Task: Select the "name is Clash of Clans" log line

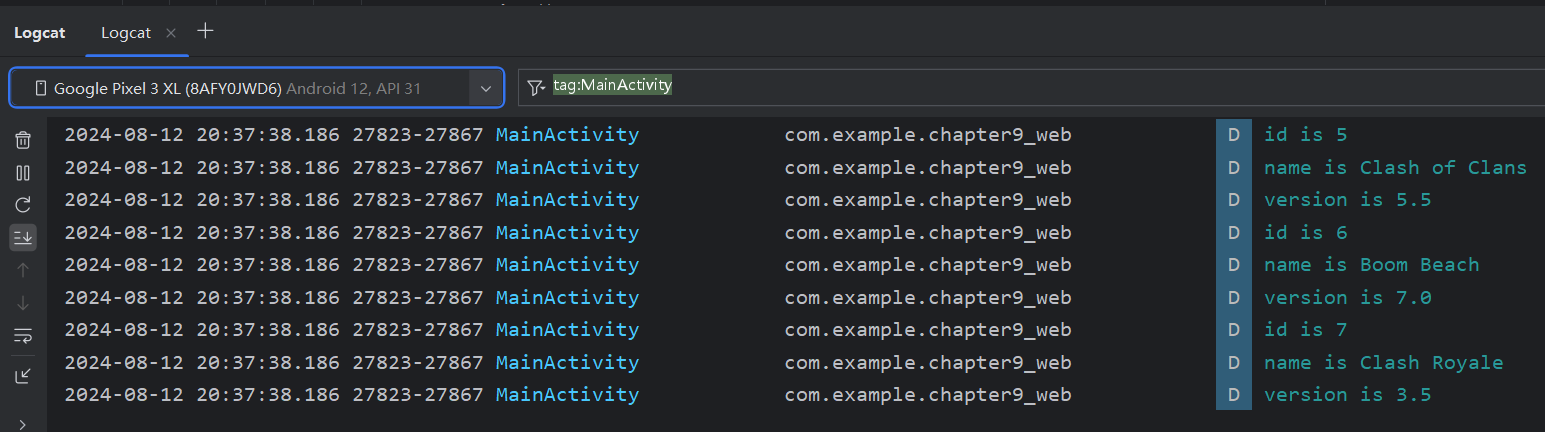Action: (x=1394, y=167)
